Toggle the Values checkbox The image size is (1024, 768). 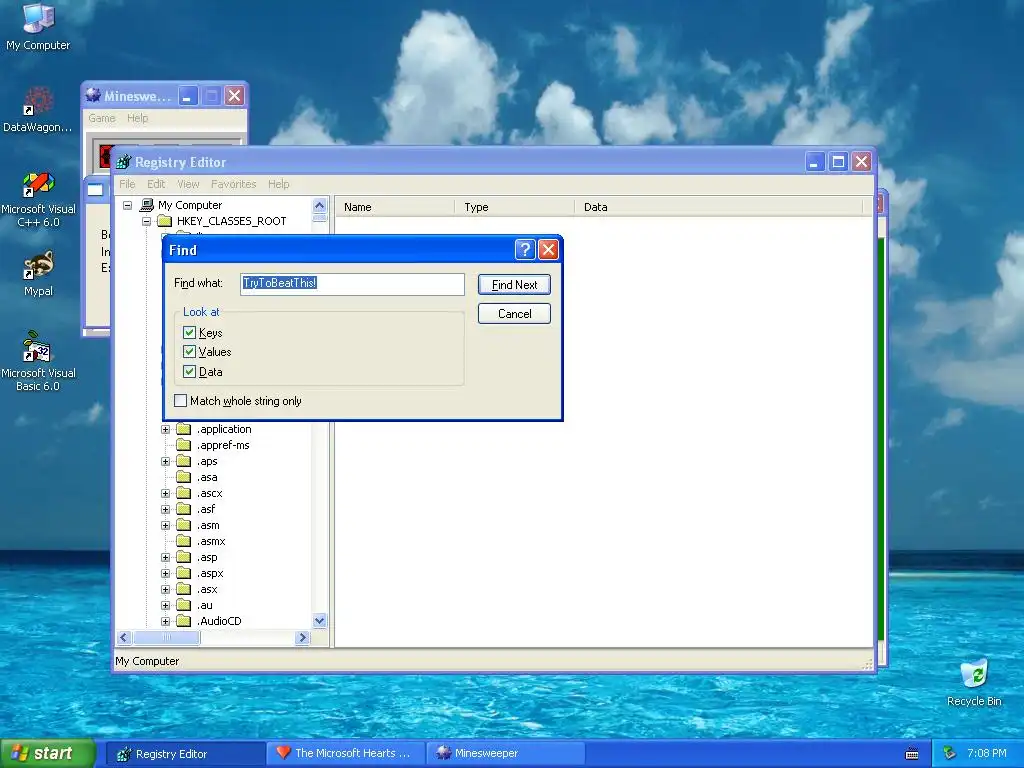click(x=189, y=352)
